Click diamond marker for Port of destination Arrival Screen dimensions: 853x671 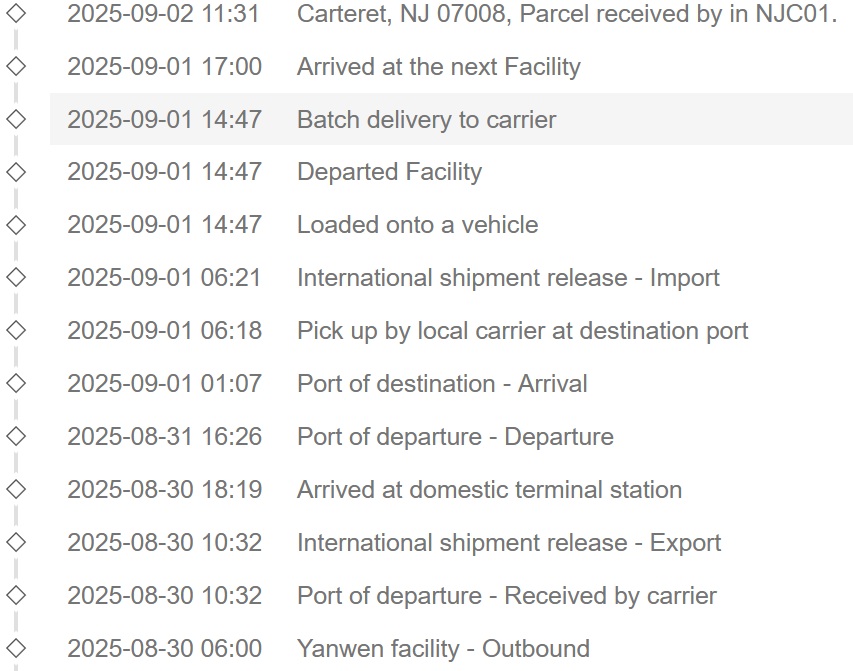16,384
